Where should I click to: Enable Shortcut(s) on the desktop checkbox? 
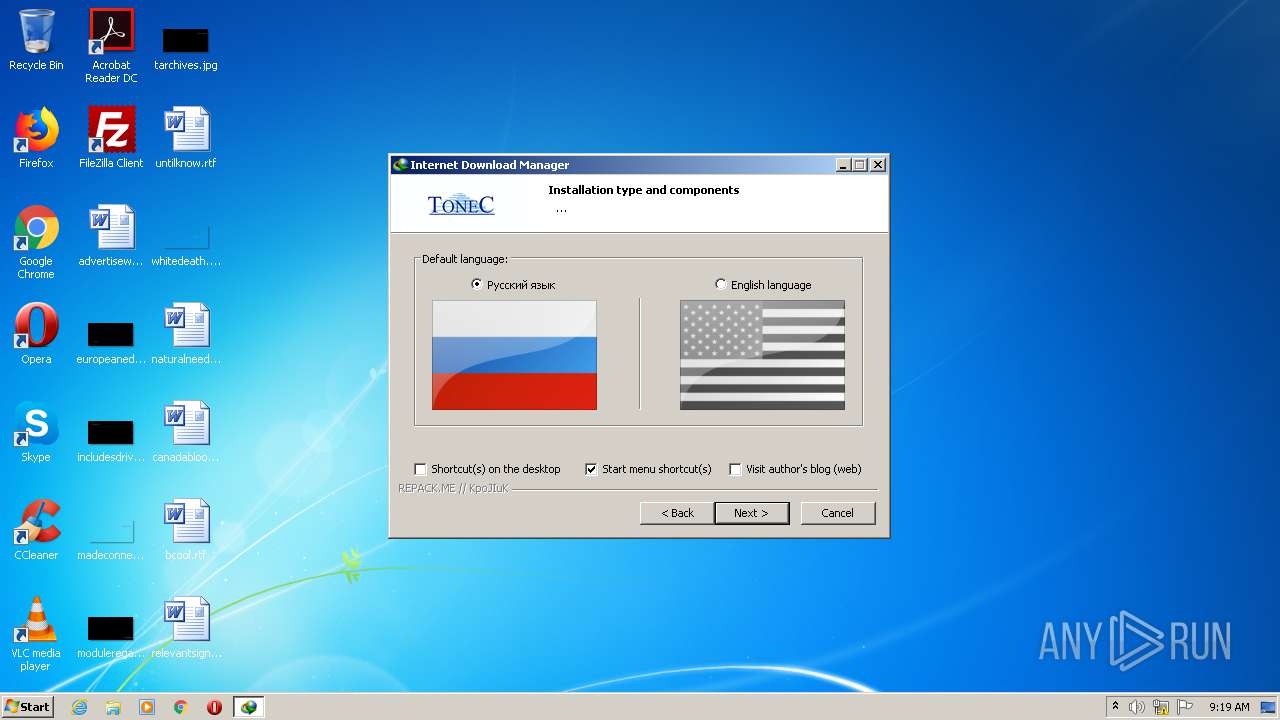[x=421, y=469]
